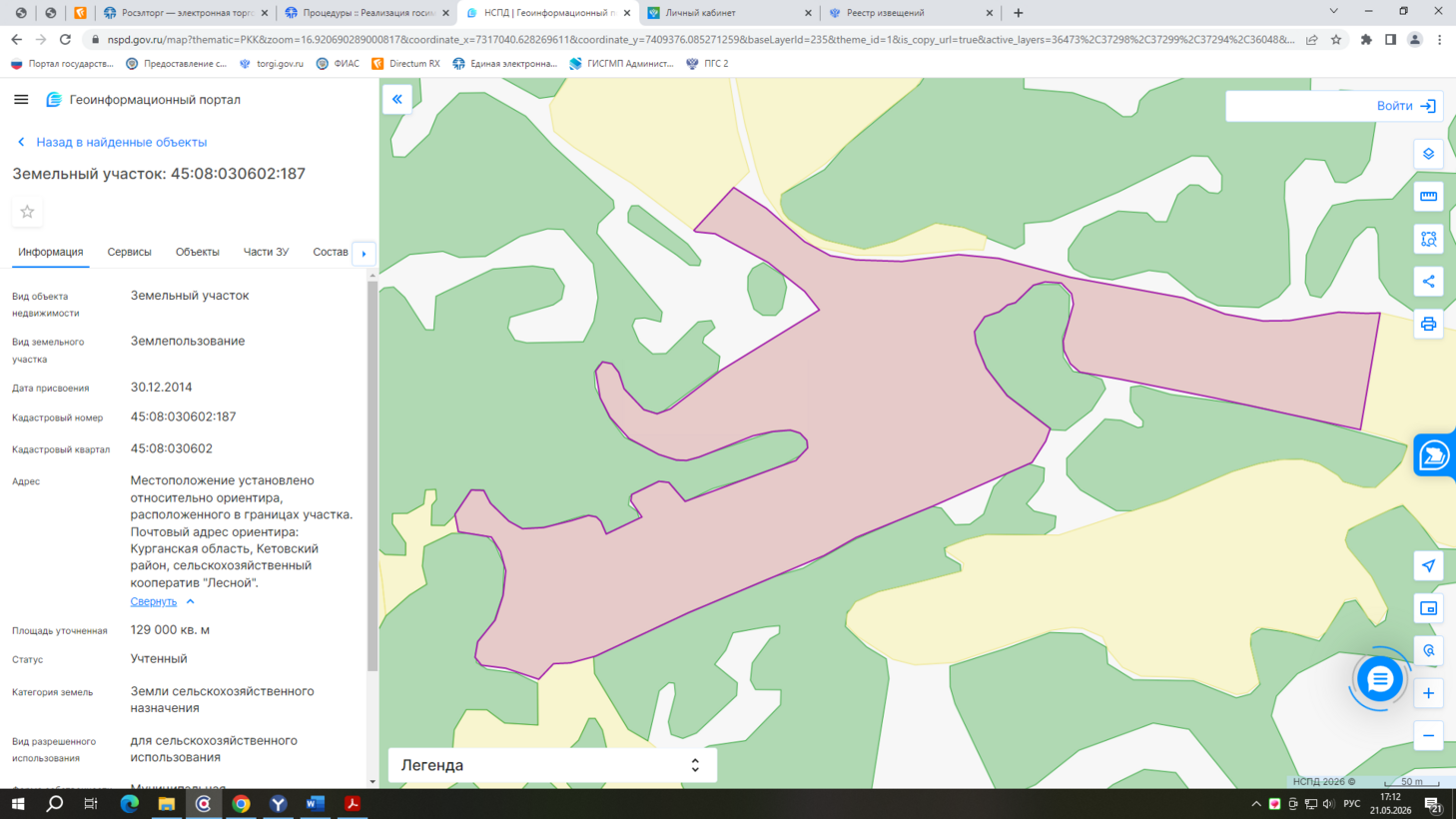Open Word from the Windows taskbar
The width and height of the screenshot is (1456, 819).
tap(315, 804)
